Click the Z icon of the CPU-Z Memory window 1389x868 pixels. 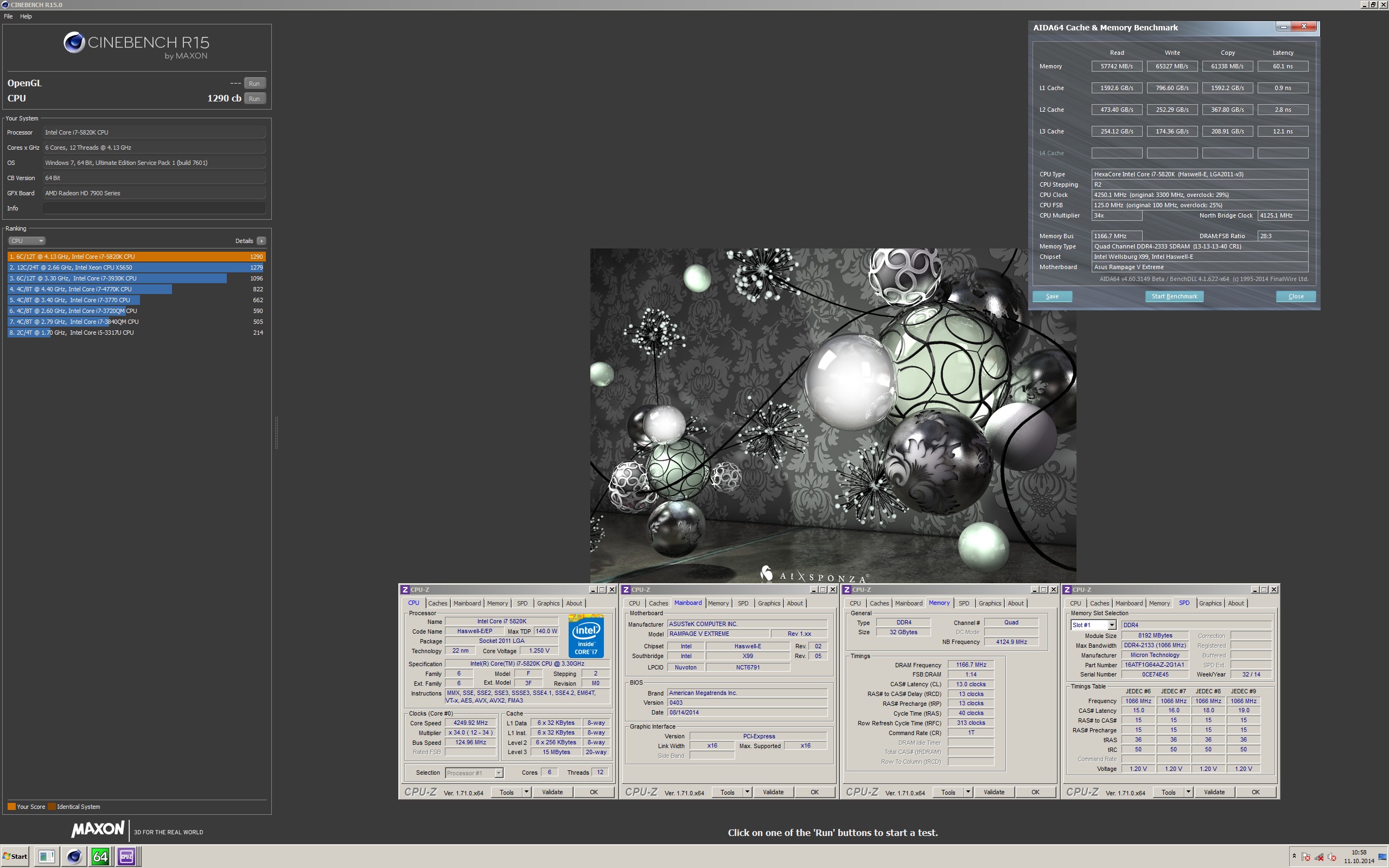click(x=846, y=590)
